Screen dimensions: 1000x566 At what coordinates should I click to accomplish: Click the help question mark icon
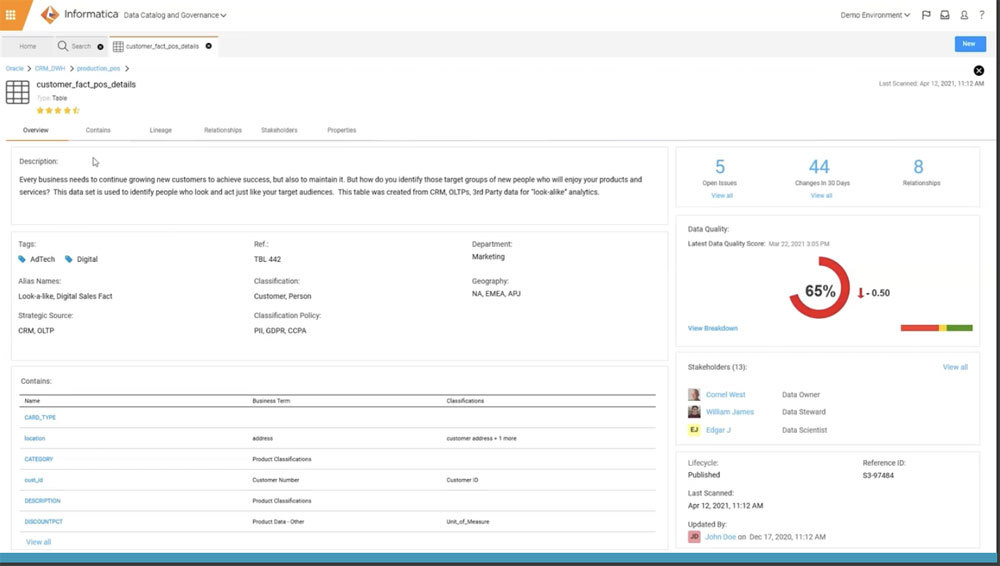point(982,15)
